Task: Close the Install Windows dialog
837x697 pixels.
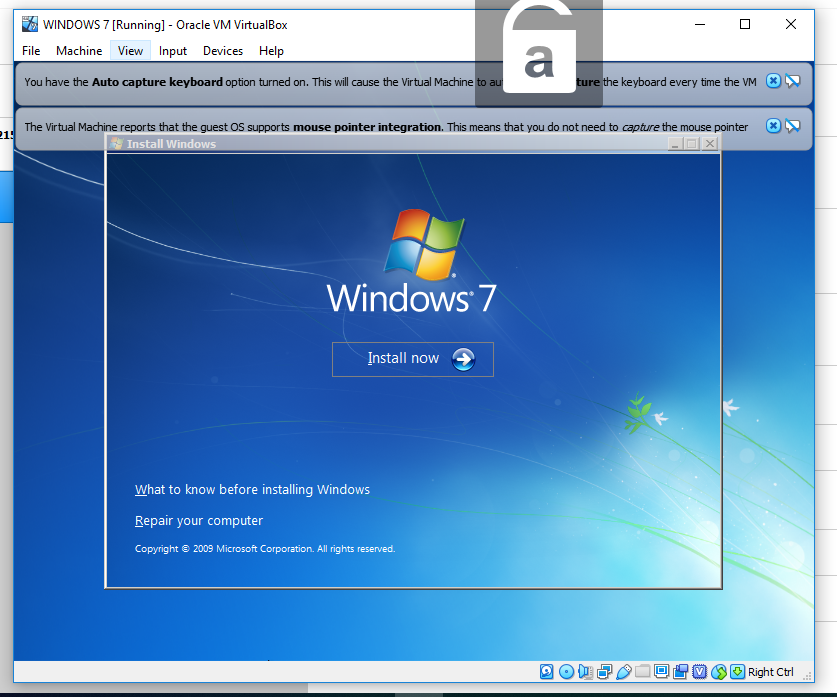Action: coord(709,144)
